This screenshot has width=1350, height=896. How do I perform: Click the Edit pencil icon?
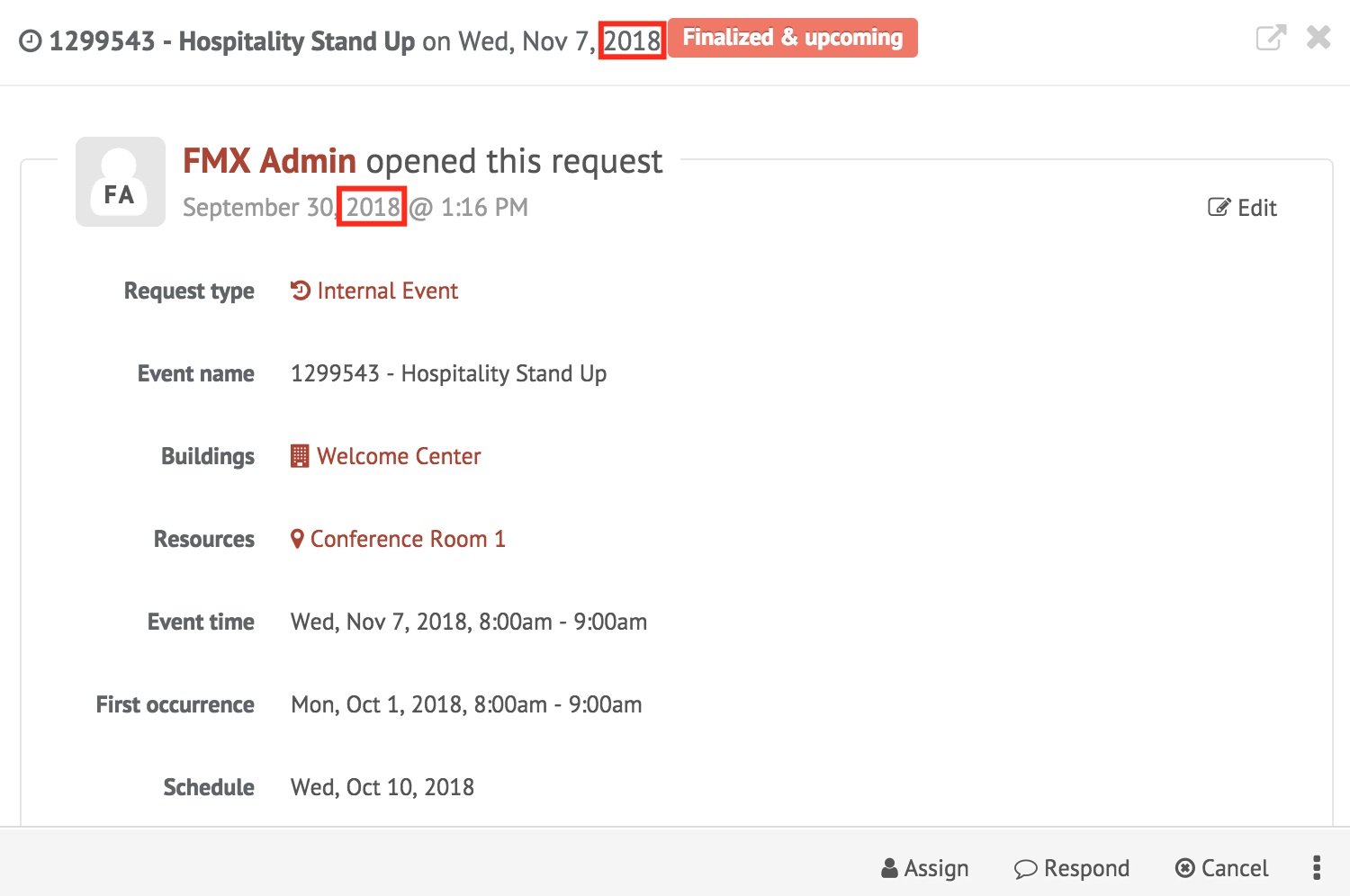1219,208
